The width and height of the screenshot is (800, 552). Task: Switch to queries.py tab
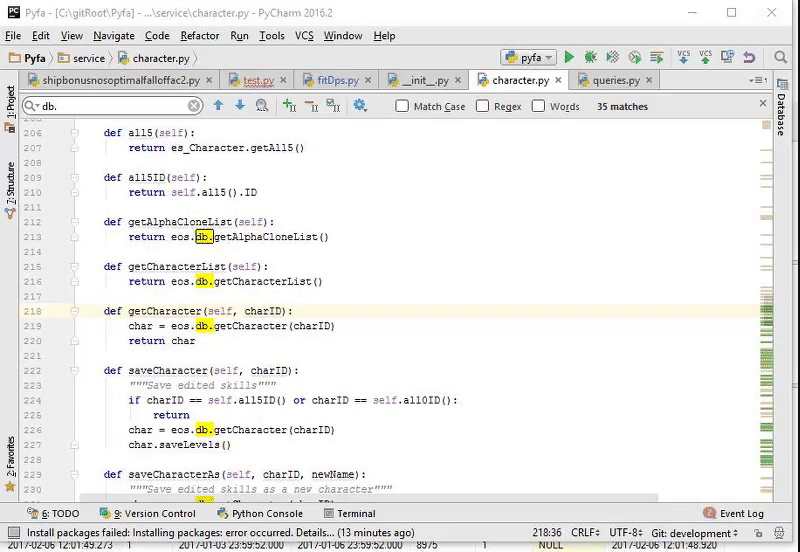(x=616, y=80)
